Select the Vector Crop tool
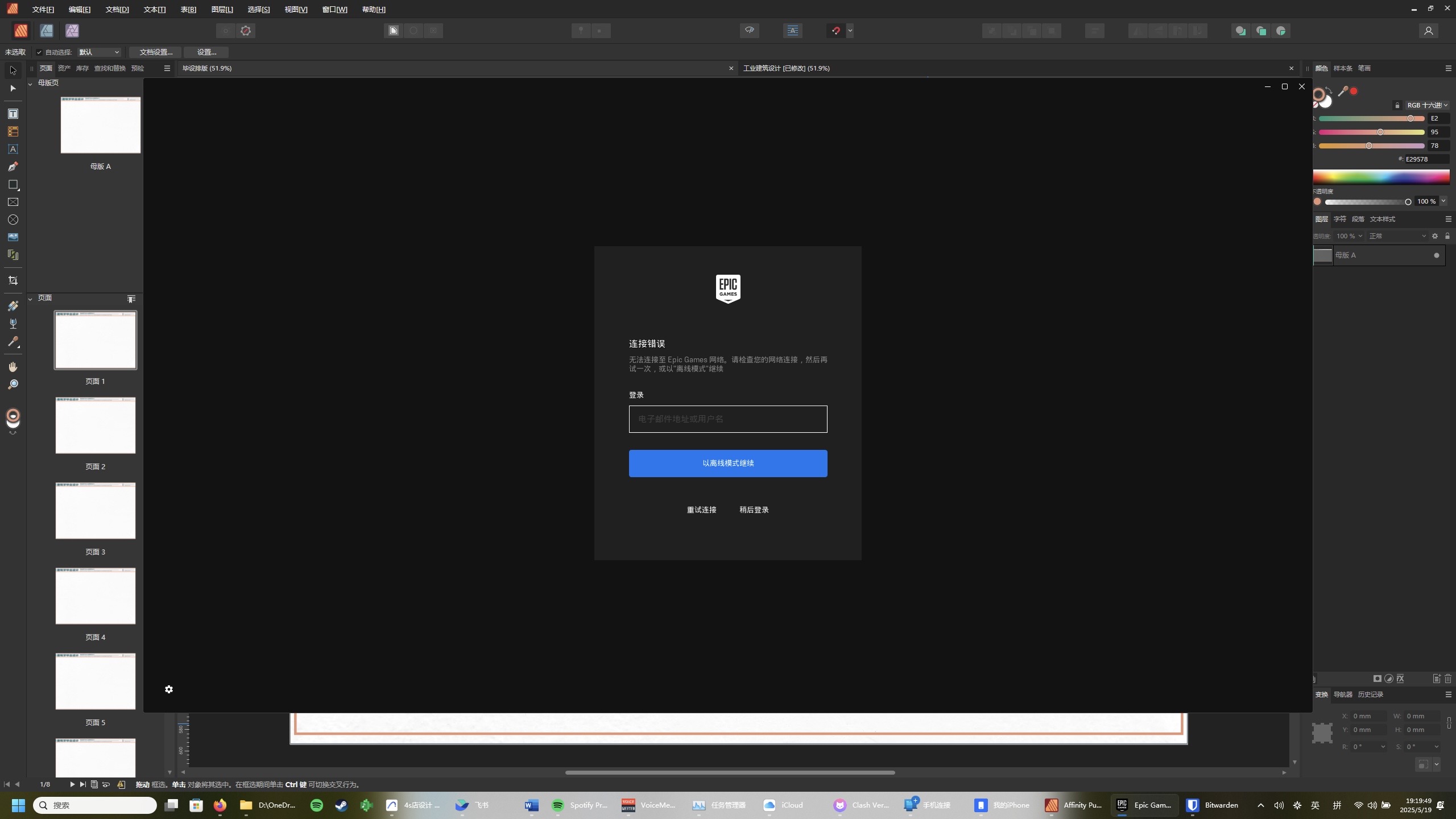This screenshot has width=1456, height=819. 13,280
